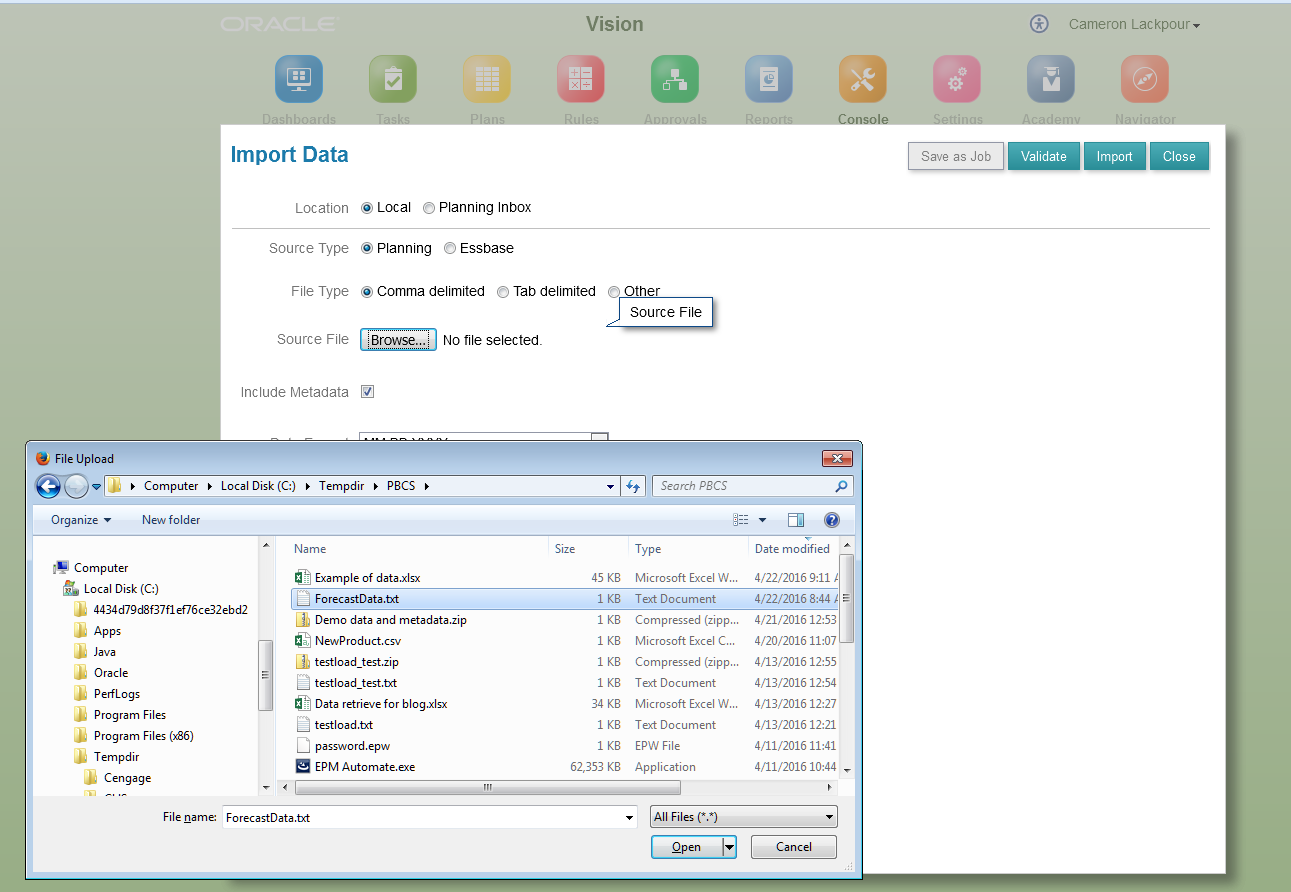The height and width of the screenshot is (892, 1291).
Task: Click the Help question mark icon
Action: pyautogui.click(x=831, y=520)
